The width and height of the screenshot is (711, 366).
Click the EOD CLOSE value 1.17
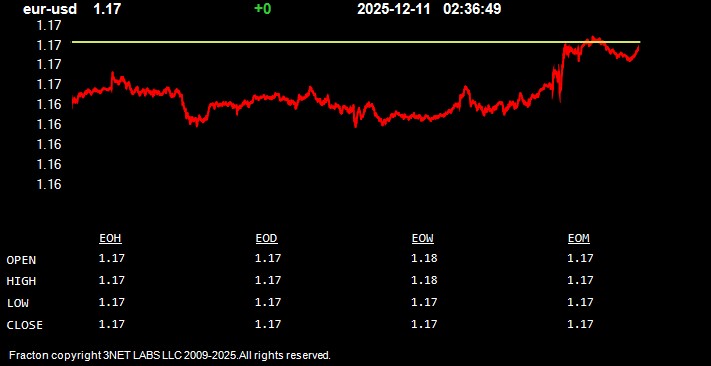coord(268,324)
